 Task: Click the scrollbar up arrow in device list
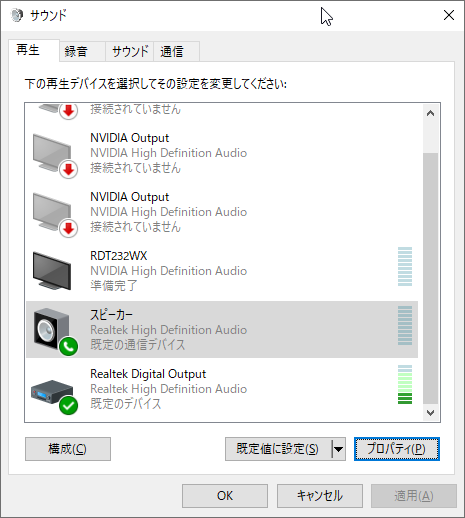pos(430,113)
